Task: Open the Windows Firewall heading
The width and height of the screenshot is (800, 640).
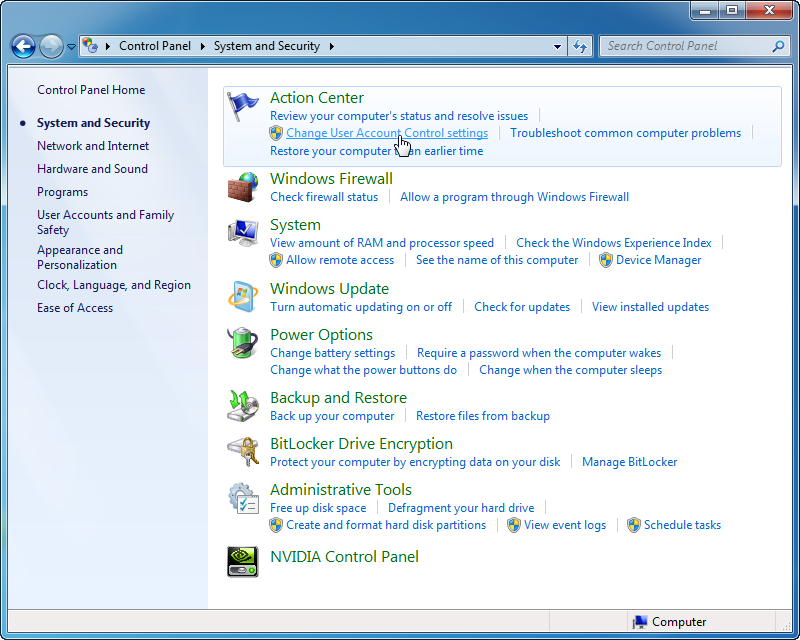Action: [331, 179]
